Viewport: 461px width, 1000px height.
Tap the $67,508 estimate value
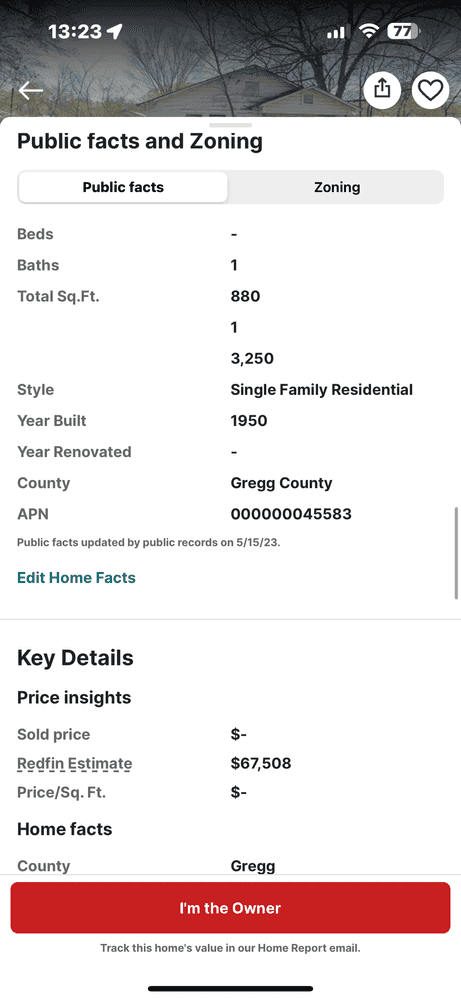click(x=261, y=763)
